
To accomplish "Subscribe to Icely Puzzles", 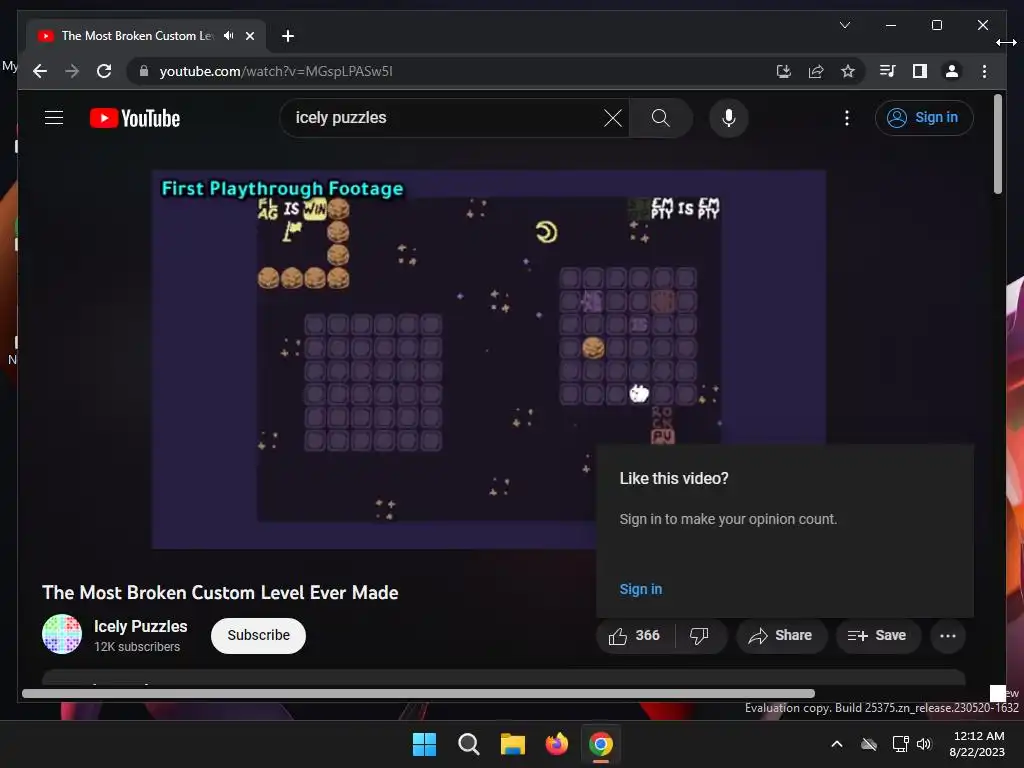I will click(x=259, y=635).
